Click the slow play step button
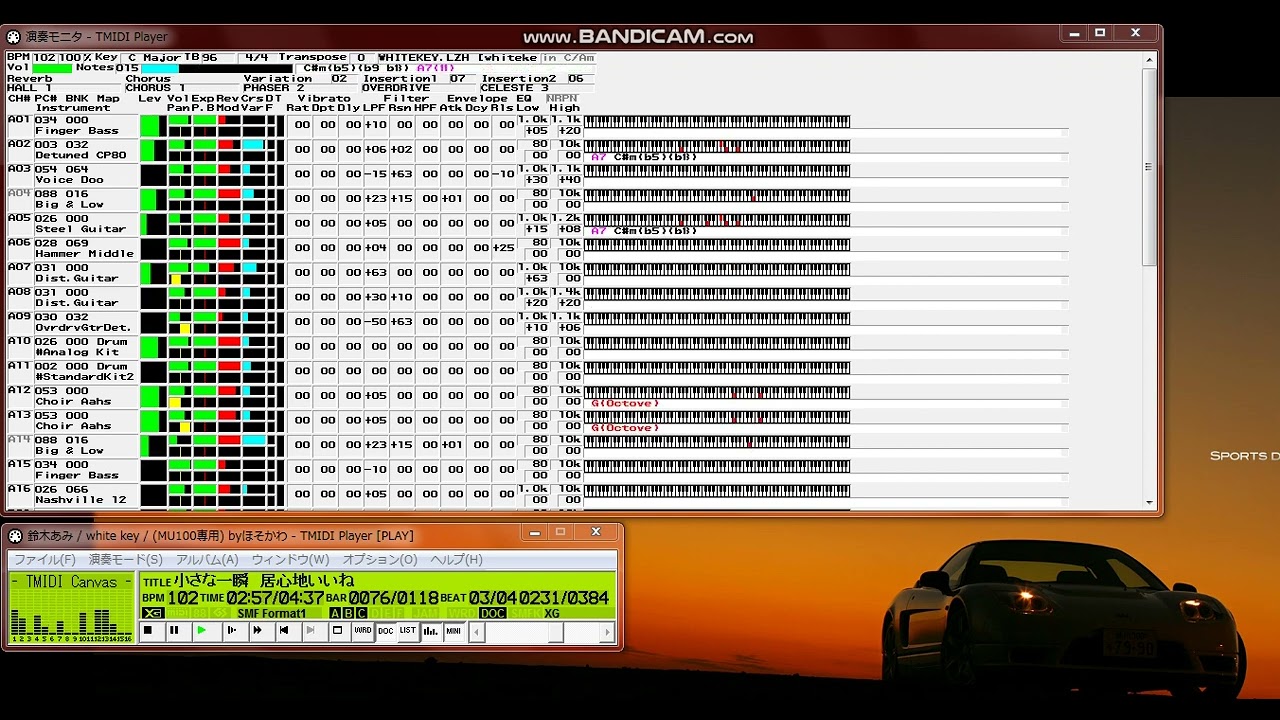Image resolution: width=1280 pixels, height=720 pixels. (230, 631)
